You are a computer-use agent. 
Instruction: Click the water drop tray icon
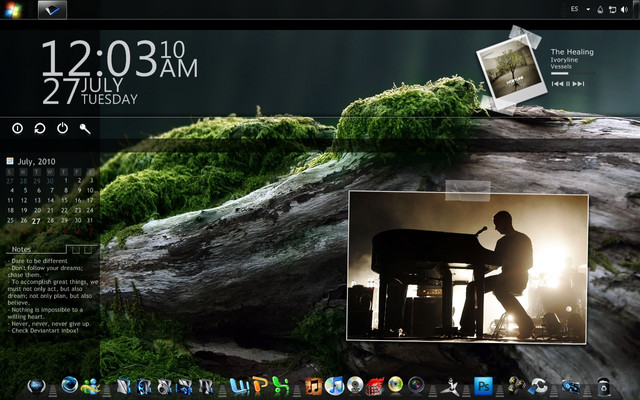click(x=600, y=10)
